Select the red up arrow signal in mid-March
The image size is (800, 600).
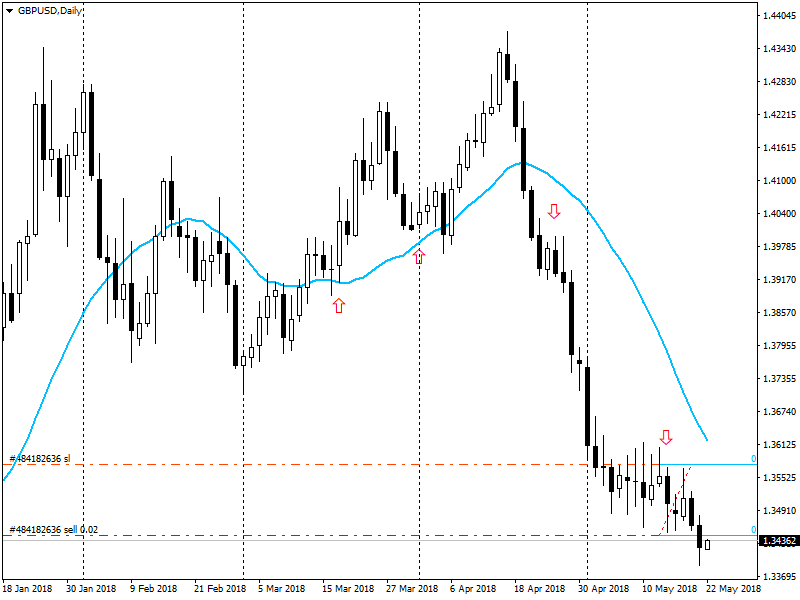[x=338, y=307]
